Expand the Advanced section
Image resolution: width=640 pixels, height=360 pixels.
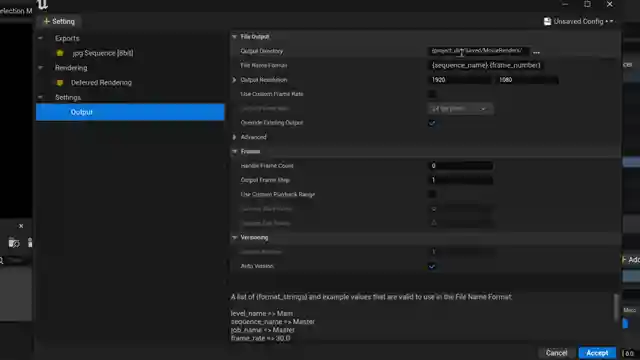pos(234,137)
